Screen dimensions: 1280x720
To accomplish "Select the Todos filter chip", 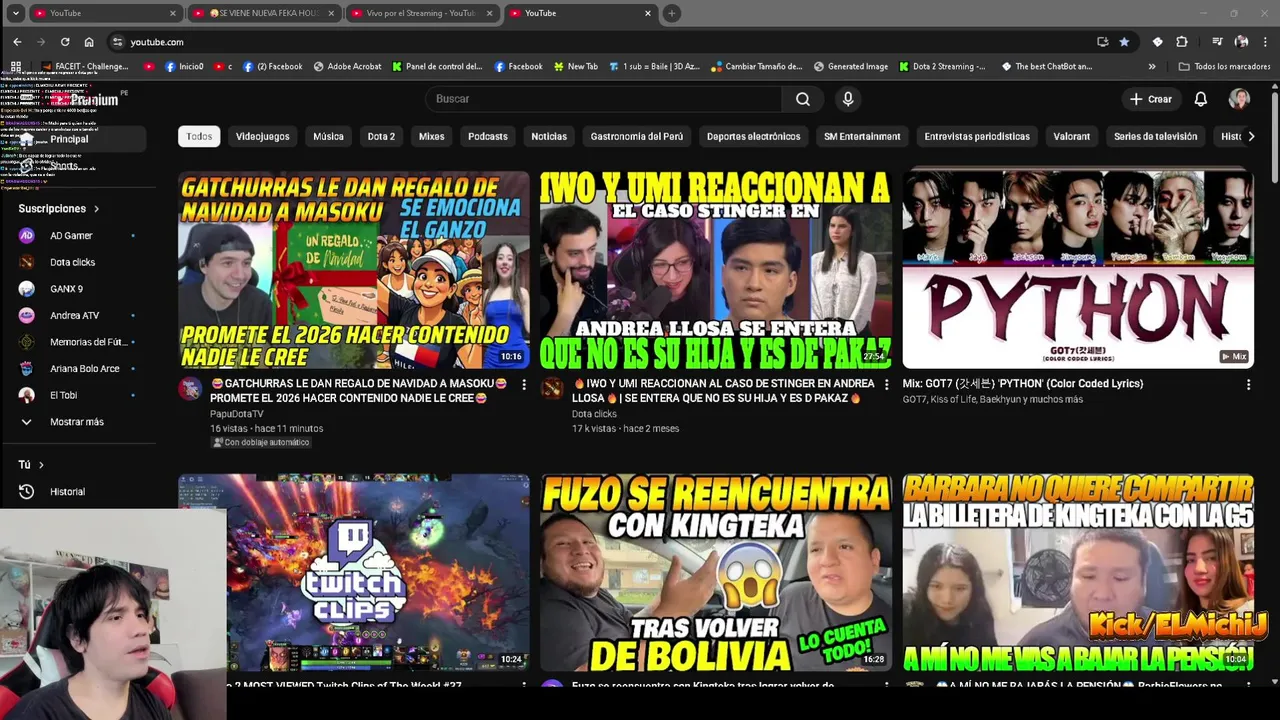I will (x=199, y=136).
